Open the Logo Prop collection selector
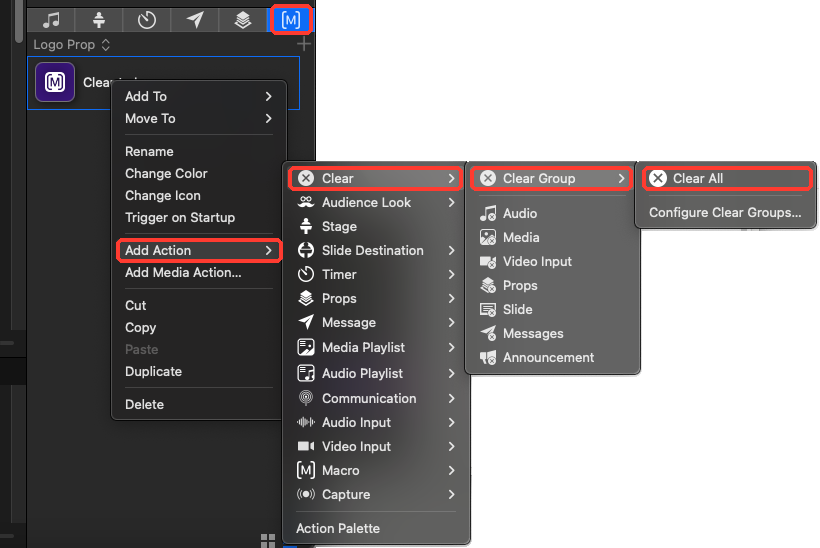The image size is (820, 548). tap(71, 45)
